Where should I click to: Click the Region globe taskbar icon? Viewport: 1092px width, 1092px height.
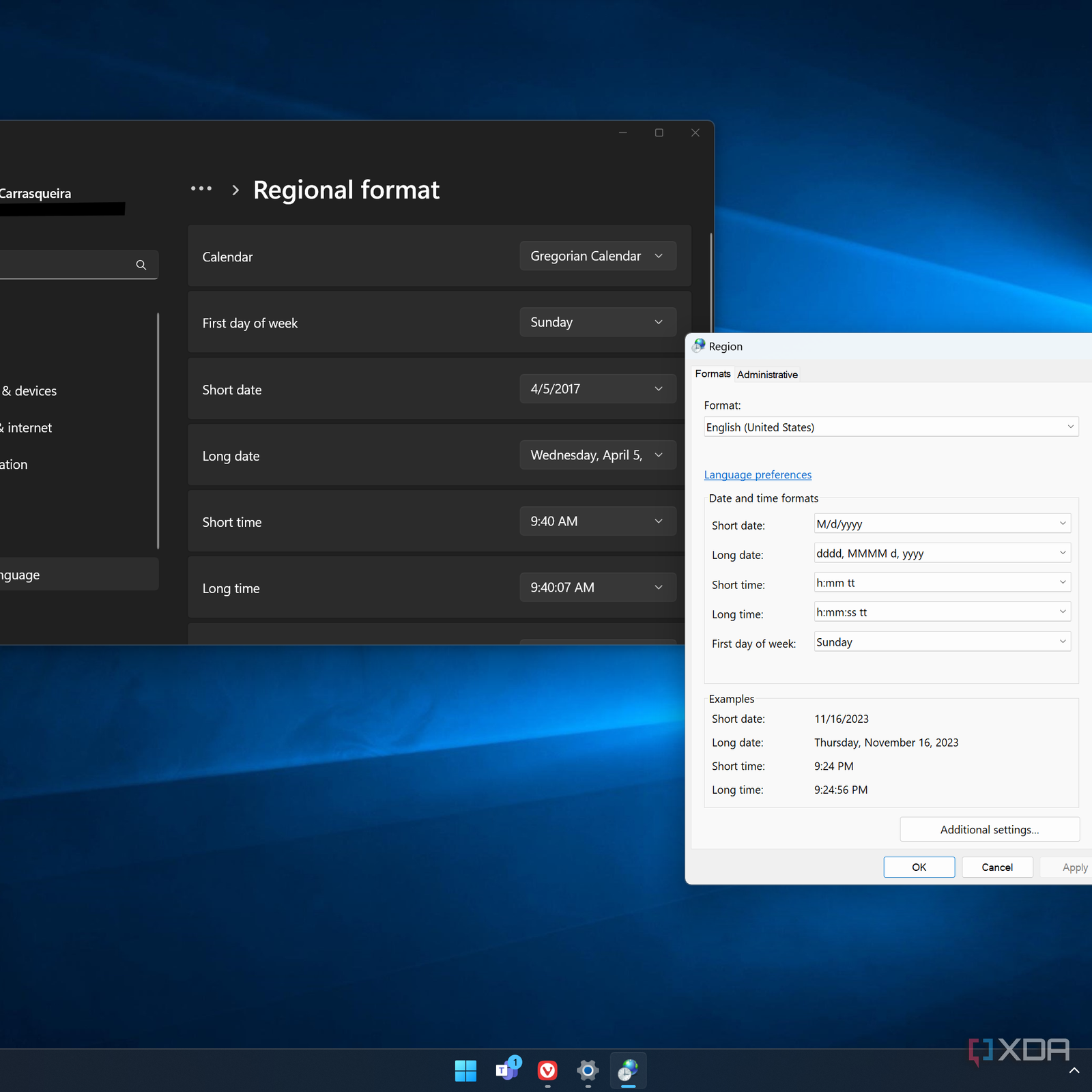(x=628, y=1070)
